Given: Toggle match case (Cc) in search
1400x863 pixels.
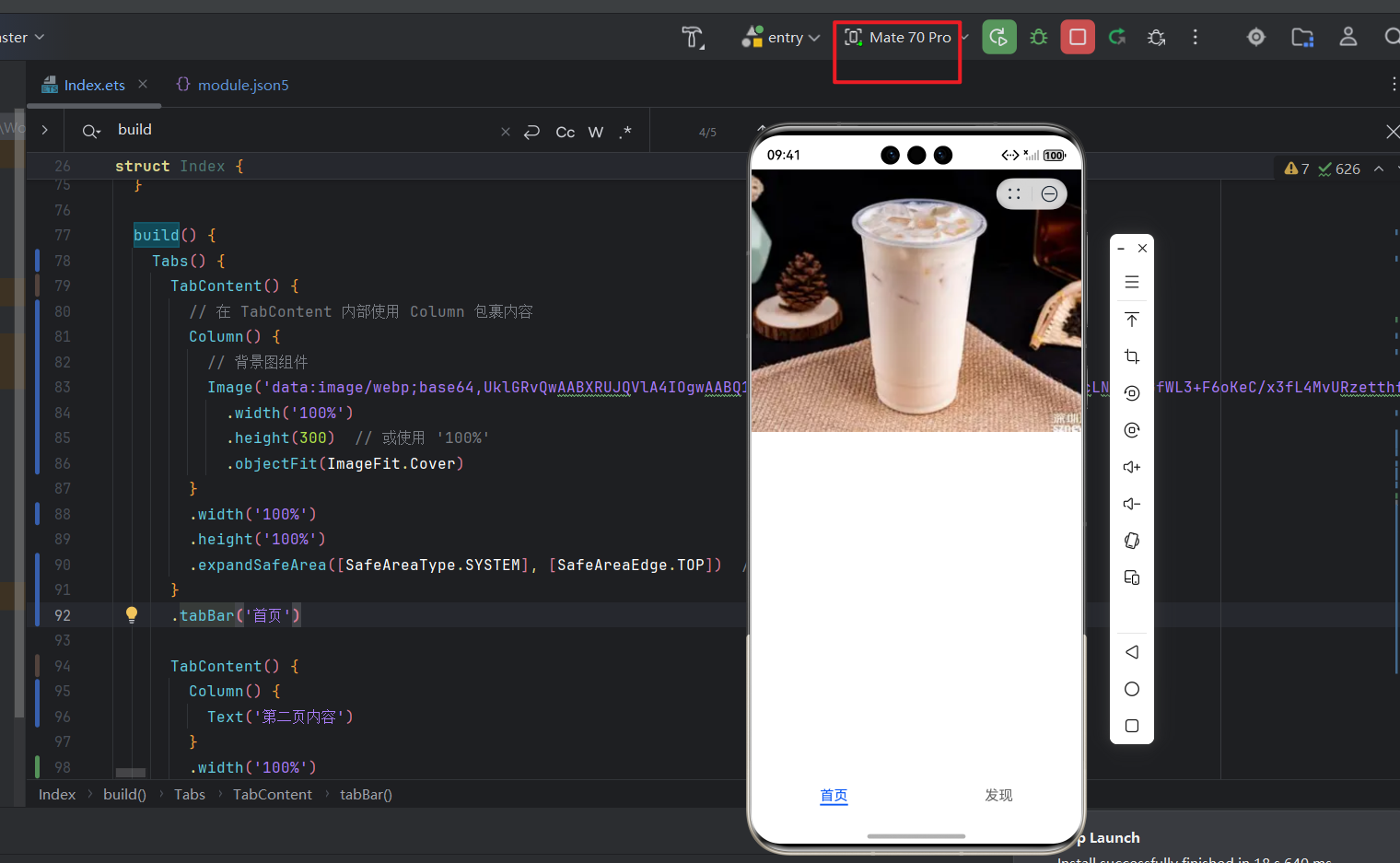Looking at the screenshot, I should [x=565, y=133].
